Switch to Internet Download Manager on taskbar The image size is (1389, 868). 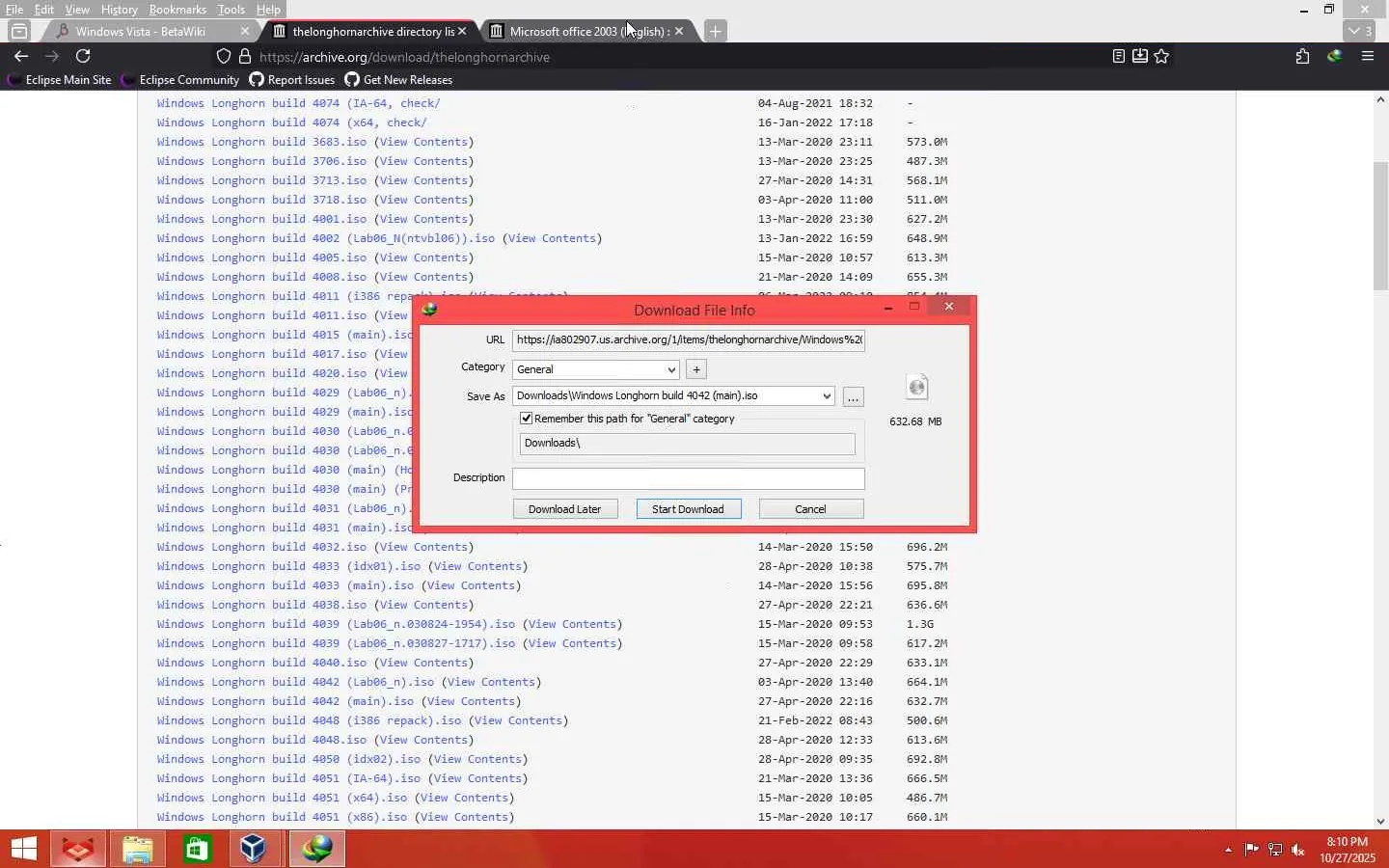pyautogui.click(x=317, y=849)
